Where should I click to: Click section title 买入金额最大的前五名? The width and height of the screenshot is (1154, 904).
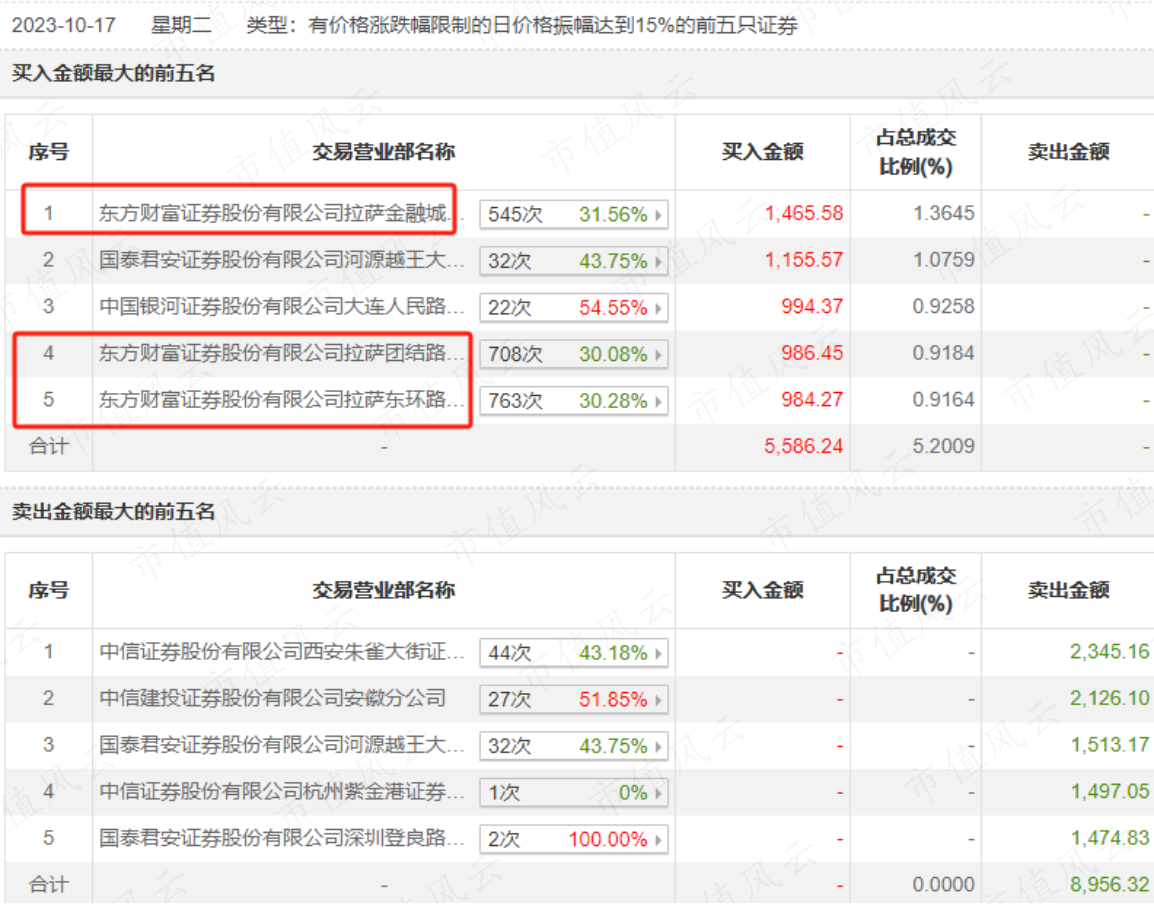pos(113,73)
